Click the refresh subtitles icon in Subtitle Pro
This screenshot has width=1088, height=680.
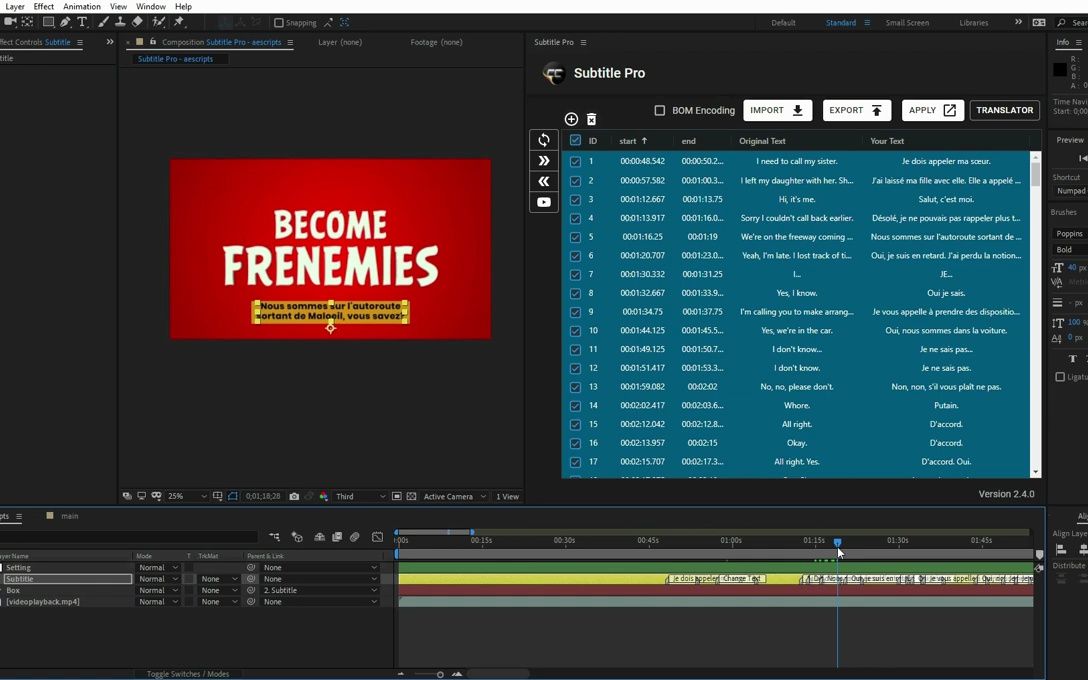[x=543, y=140]
